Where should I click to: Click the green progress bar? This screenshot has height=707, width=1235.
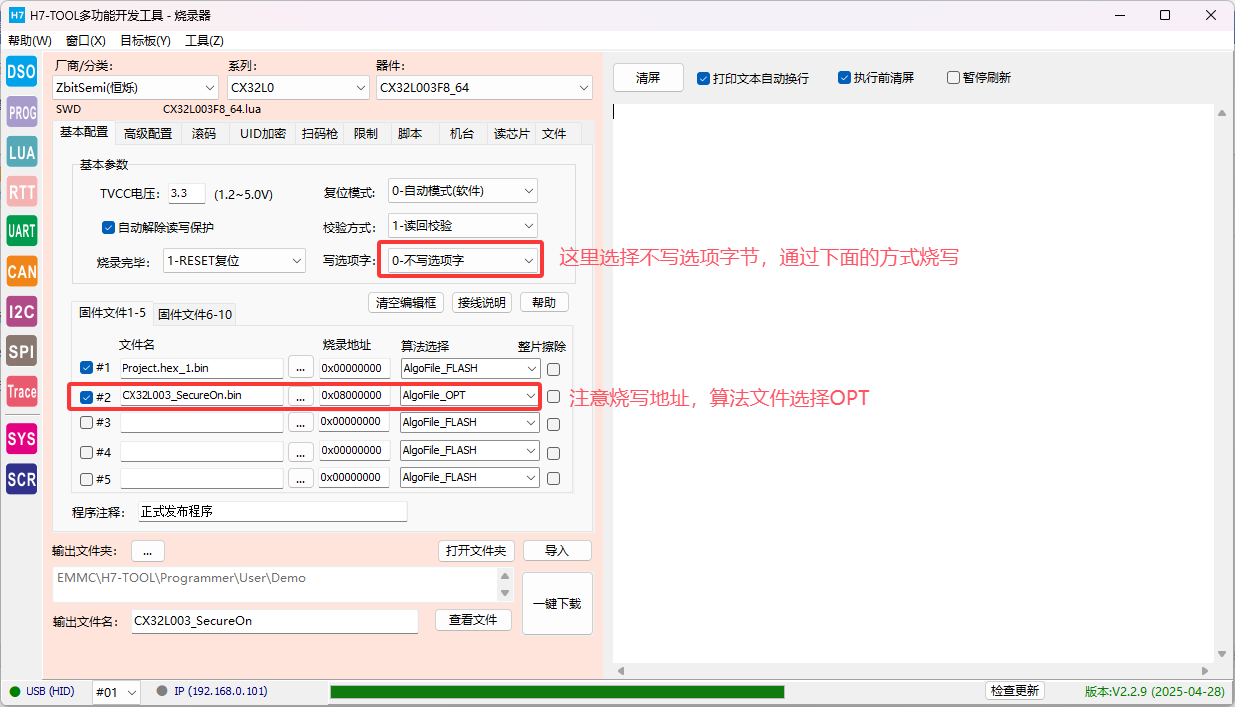pyautogui.click(x=557, y=692)
